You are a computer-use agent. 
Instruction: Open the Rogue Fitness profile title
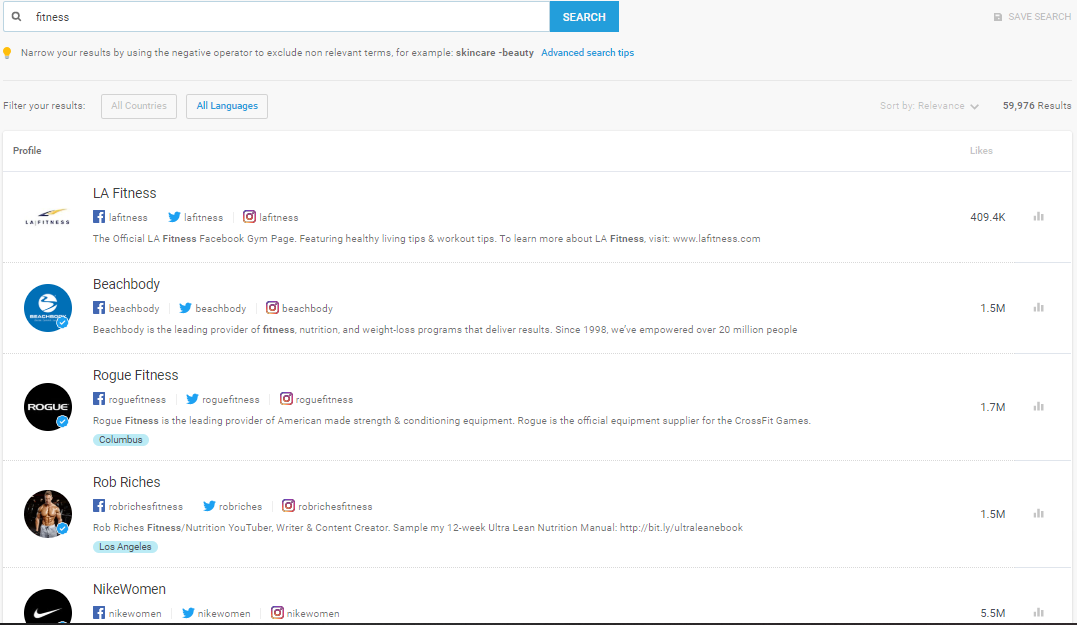135,375
